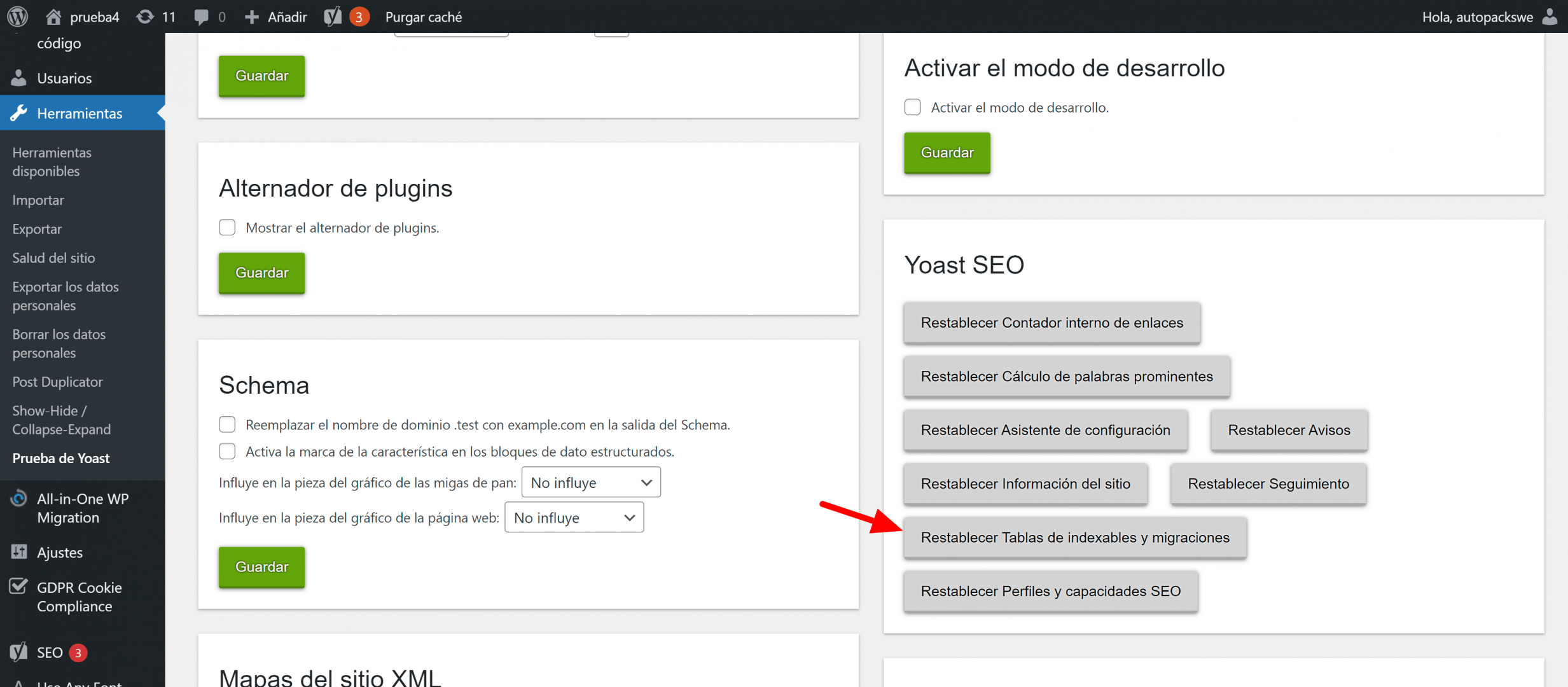
Task: Open updates via the refresh icon
Action: [145, 17]
